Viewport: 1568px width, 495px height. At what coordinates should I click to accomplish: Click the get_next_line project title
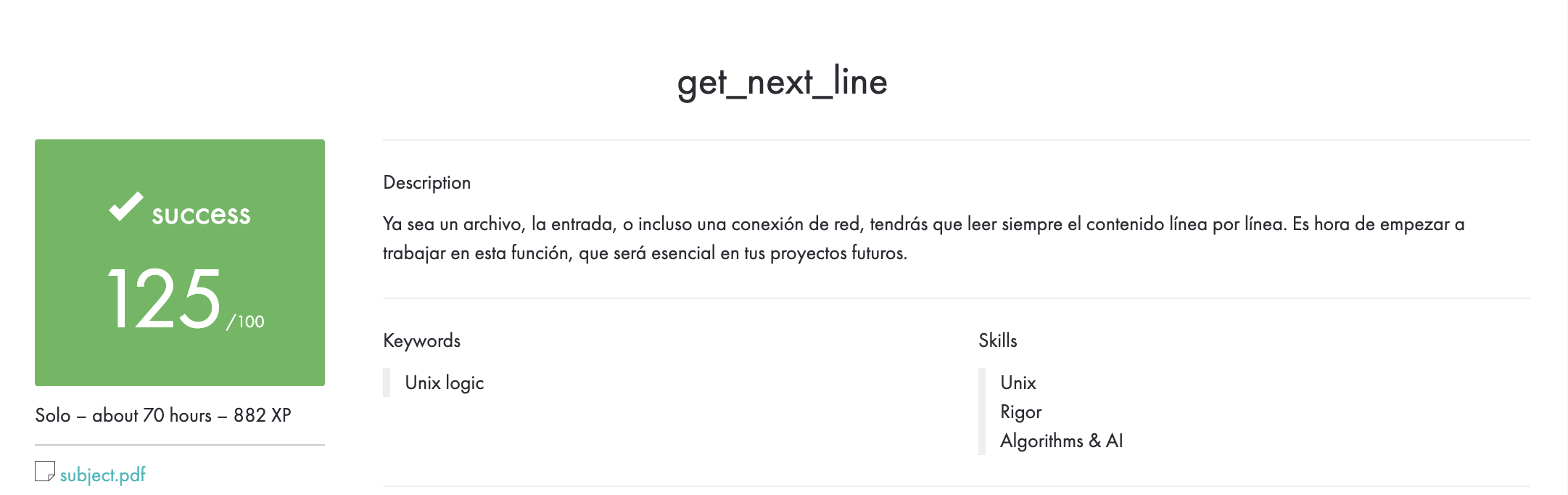(781, 83)
